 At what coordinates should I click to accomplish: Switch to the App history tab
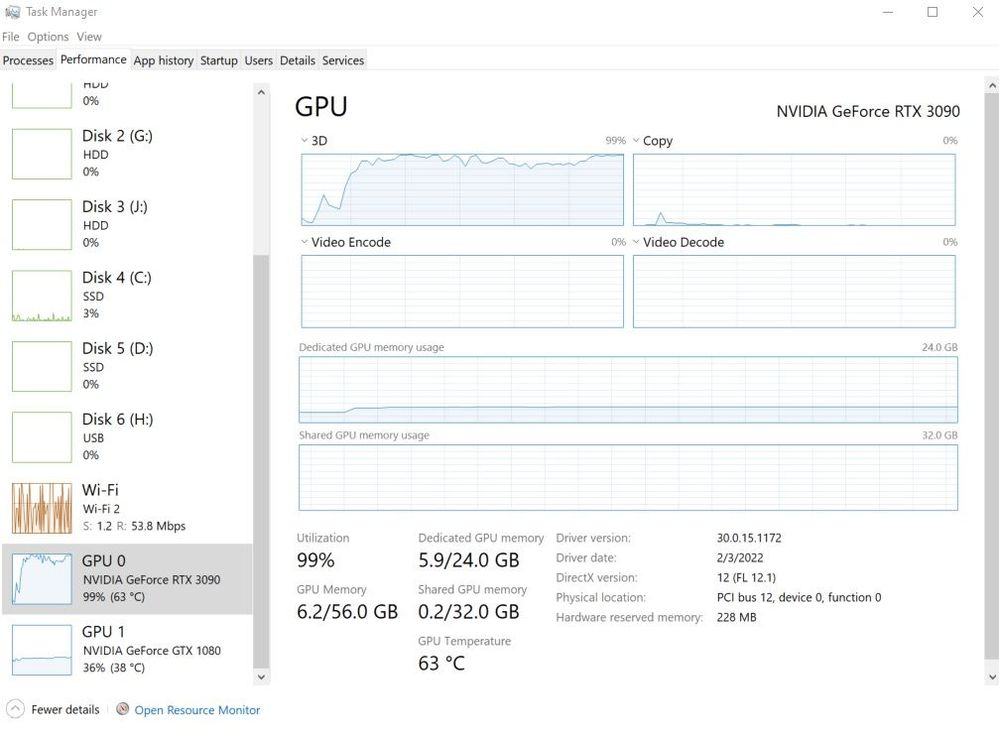163,60
